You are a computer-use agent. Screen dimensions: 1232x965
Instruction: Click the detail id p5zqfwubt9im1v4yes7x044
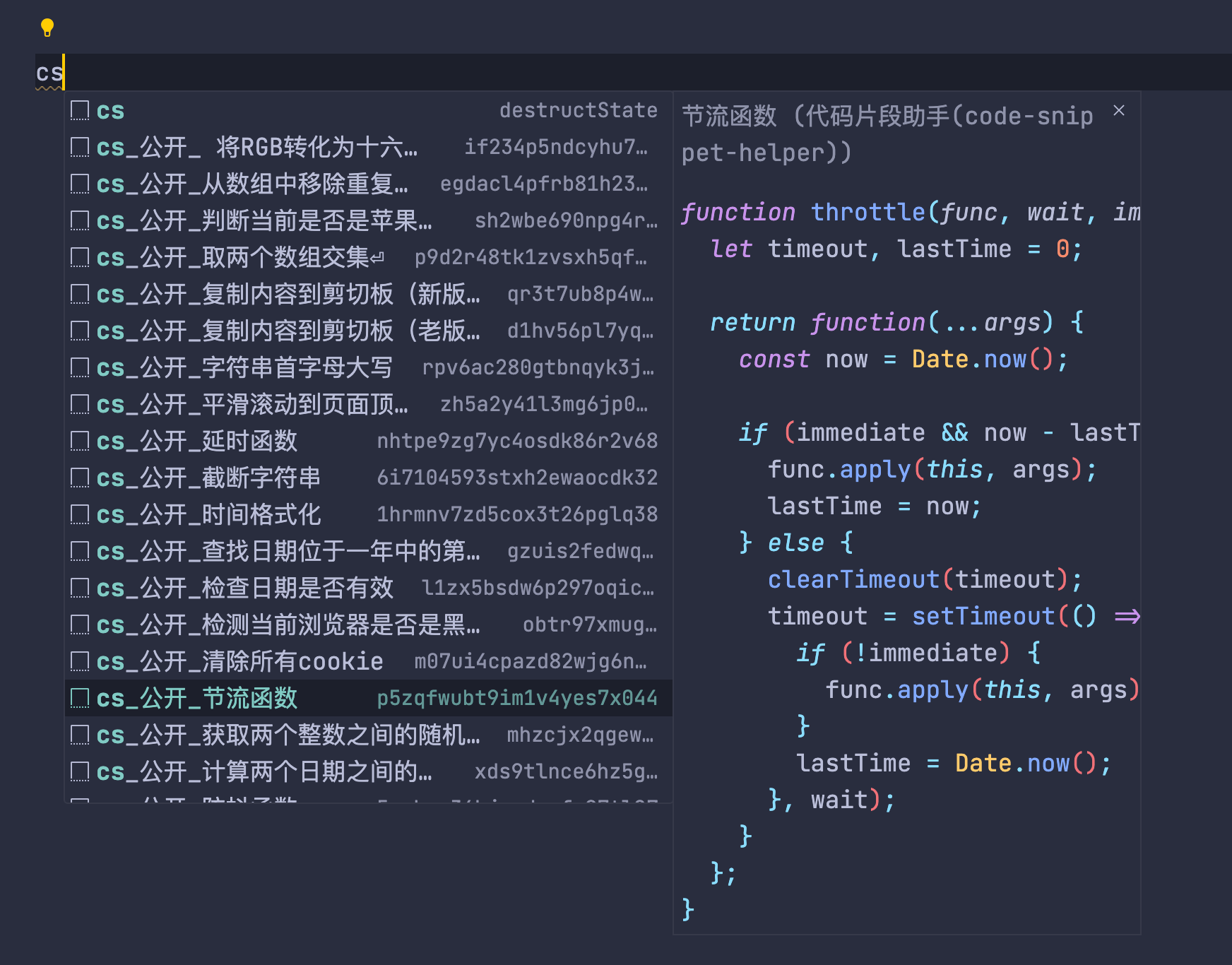coord(517,698)
